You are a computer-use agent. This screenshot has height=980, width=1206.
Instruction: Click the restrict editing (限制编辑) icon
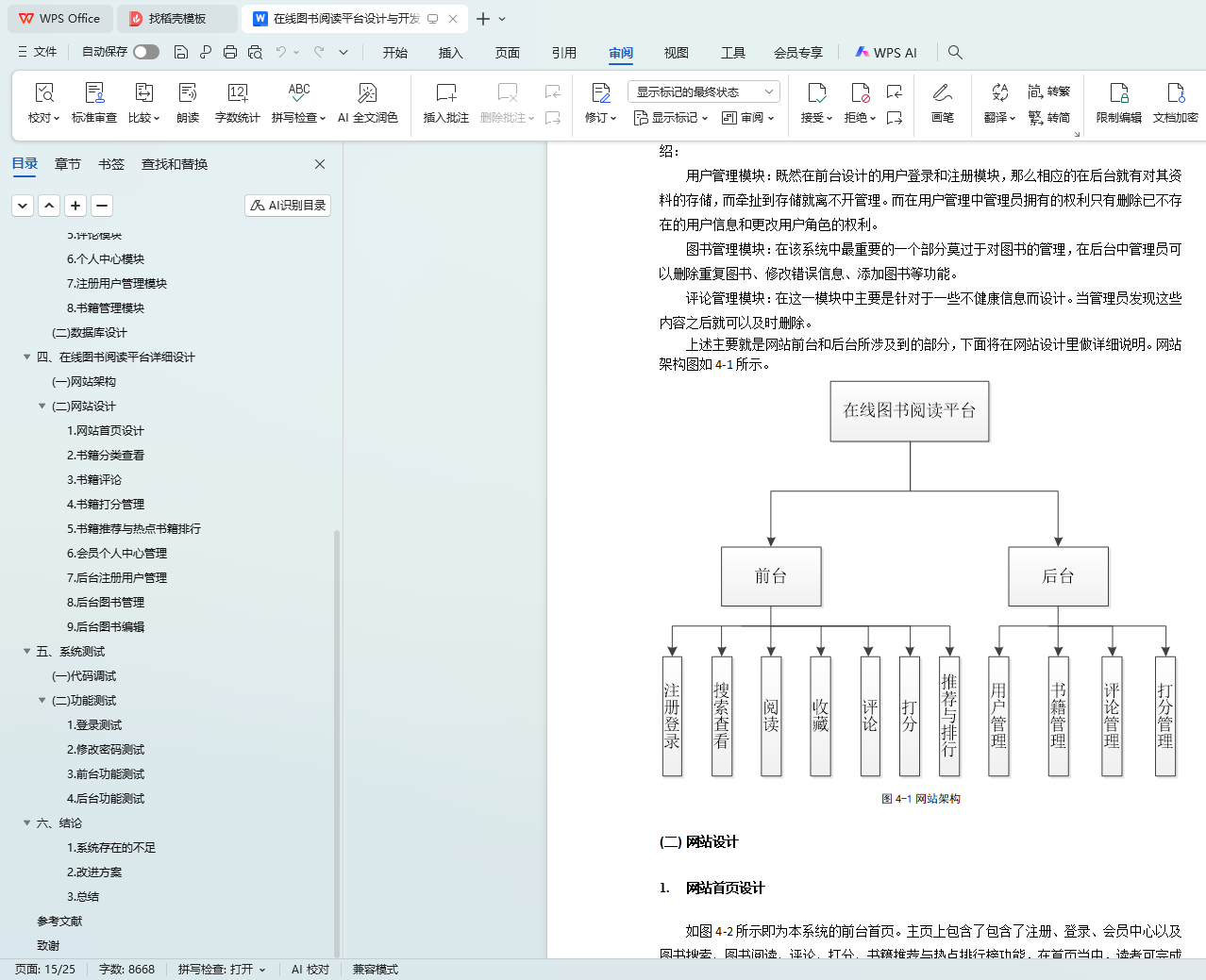pyautogui.click(x=1118, y=93)
